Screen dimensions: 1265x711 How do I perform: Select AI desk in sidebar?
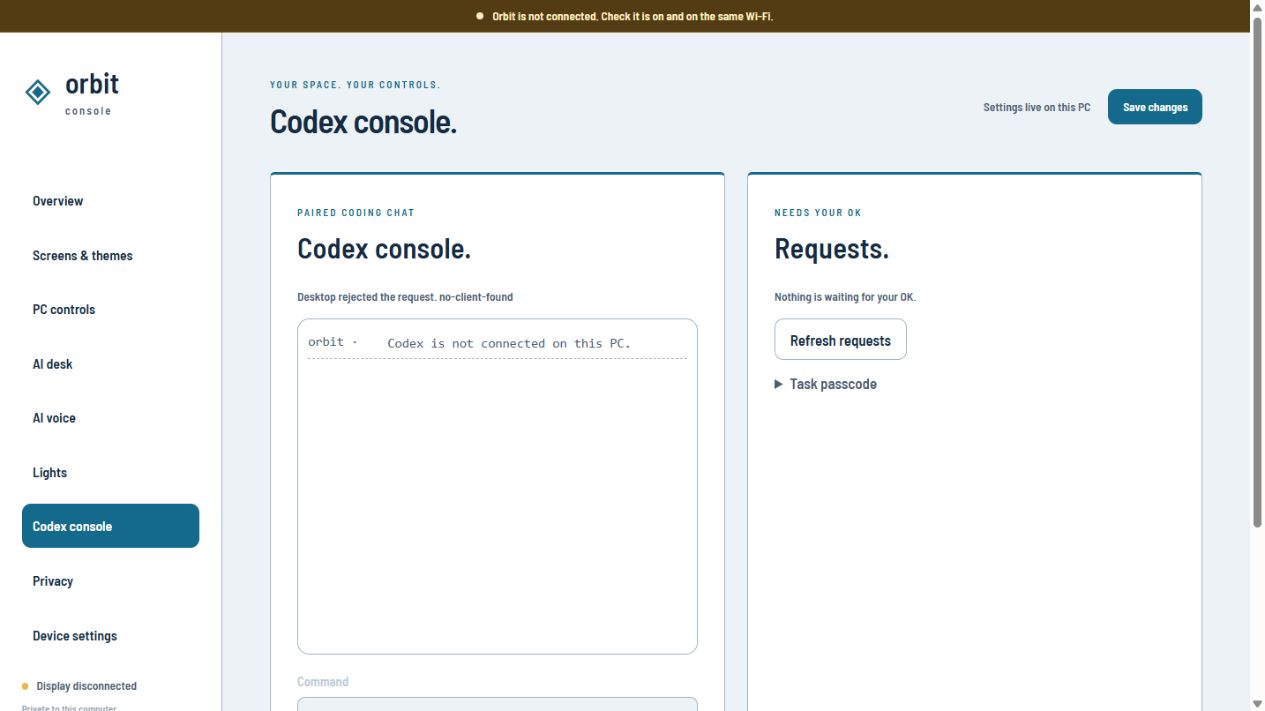pos(110,364)
